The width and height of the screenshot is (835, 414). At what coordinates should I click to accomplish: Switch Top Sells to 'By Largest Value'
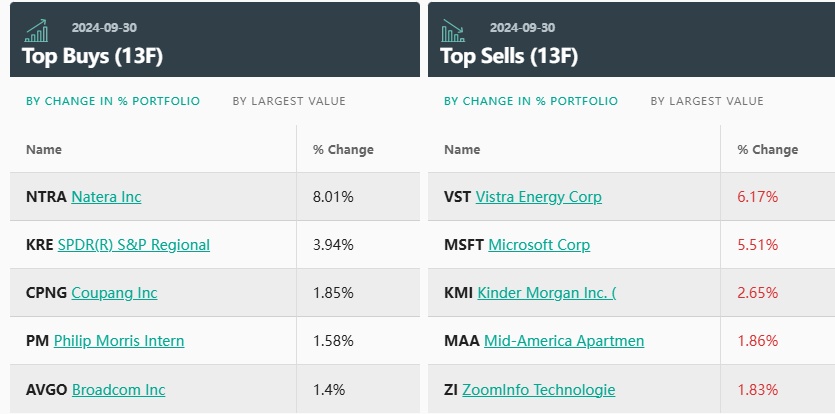point(707,101)
